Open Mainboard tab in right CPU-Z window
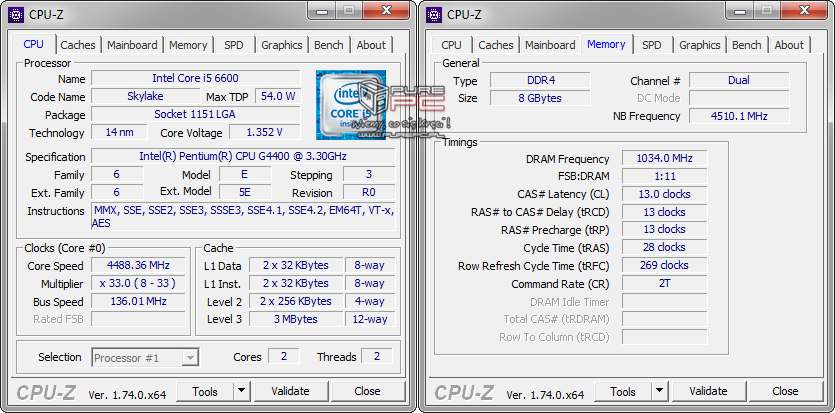This screenshot has width=835, height=413. [x=550, y=45]
